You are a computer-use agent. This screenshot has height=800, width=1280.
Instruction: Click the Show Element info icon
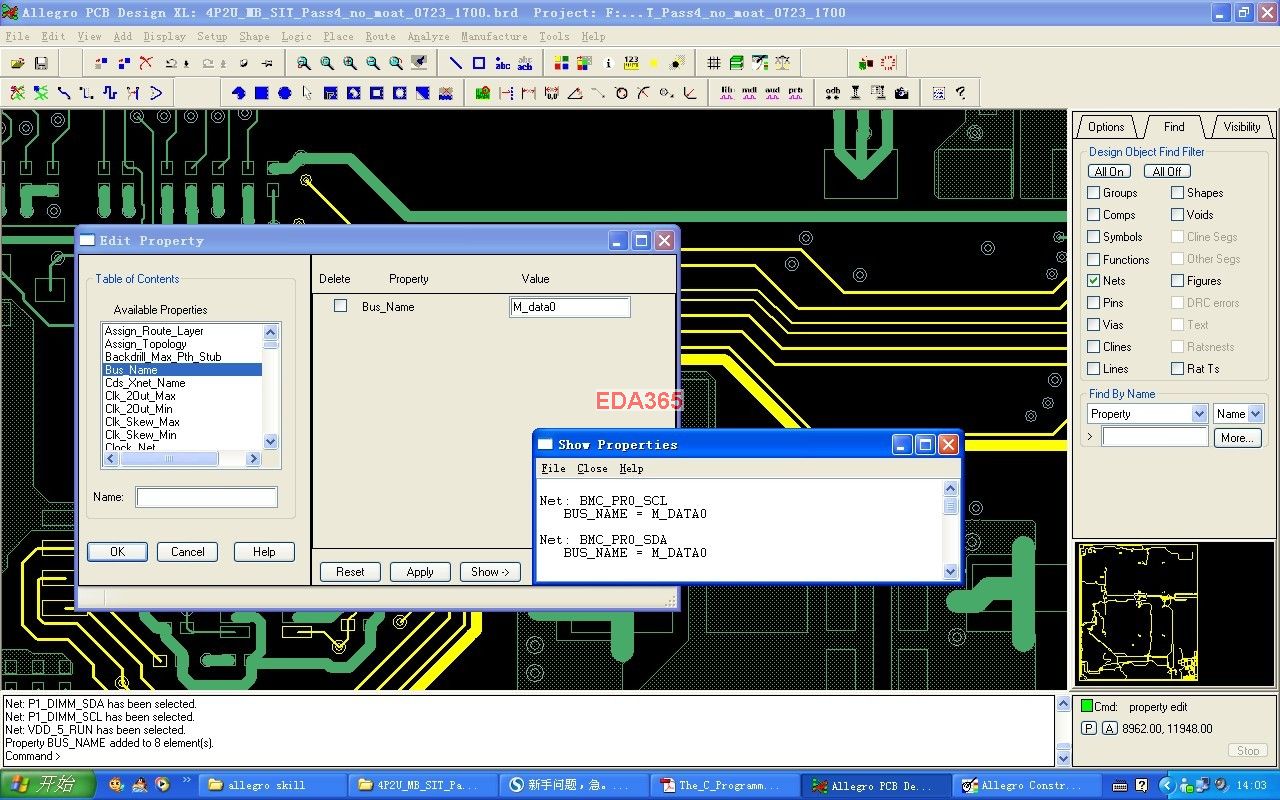(x=608, y=63)
